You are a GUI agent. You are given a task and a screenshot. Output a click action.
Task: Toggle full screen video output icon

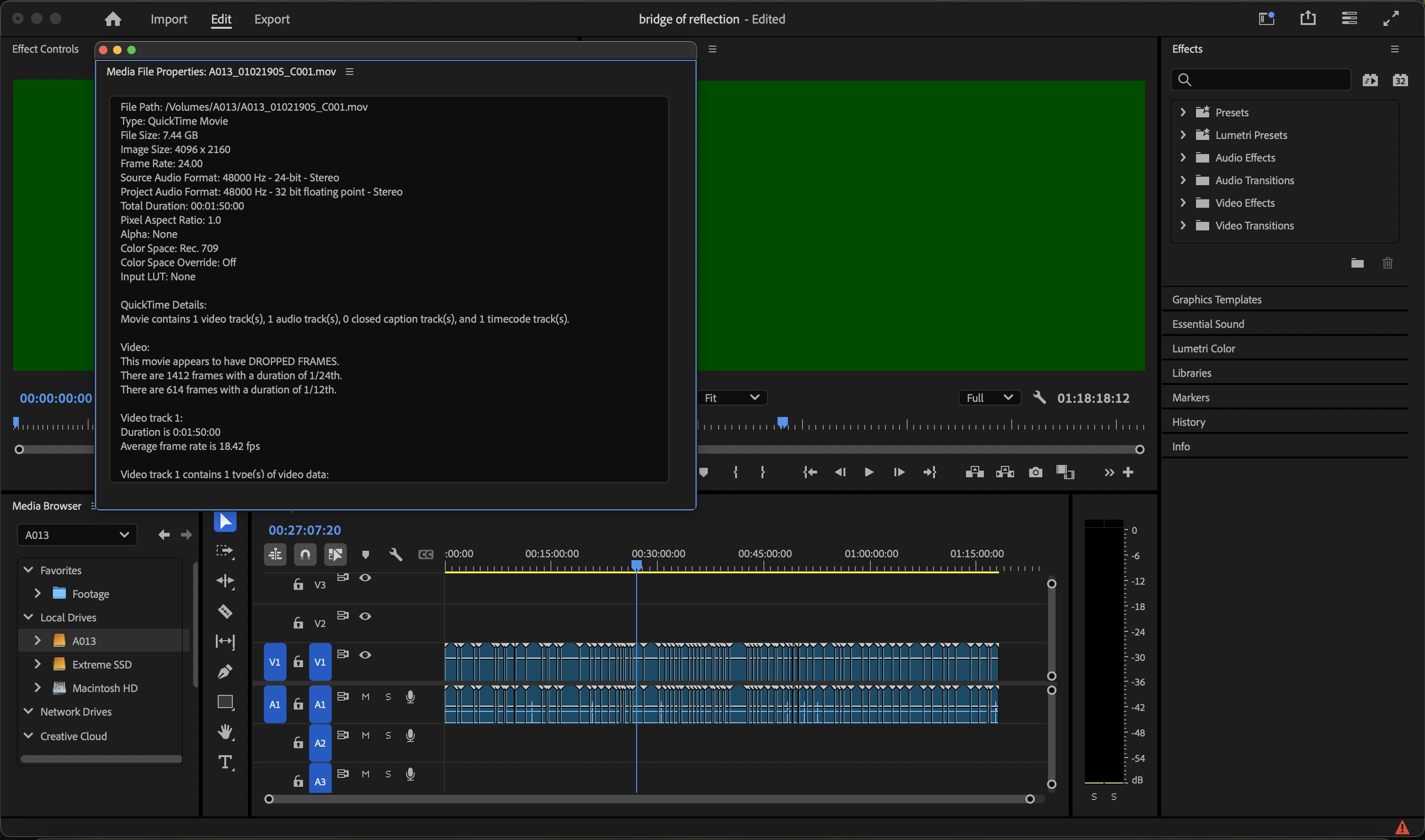1391,19
